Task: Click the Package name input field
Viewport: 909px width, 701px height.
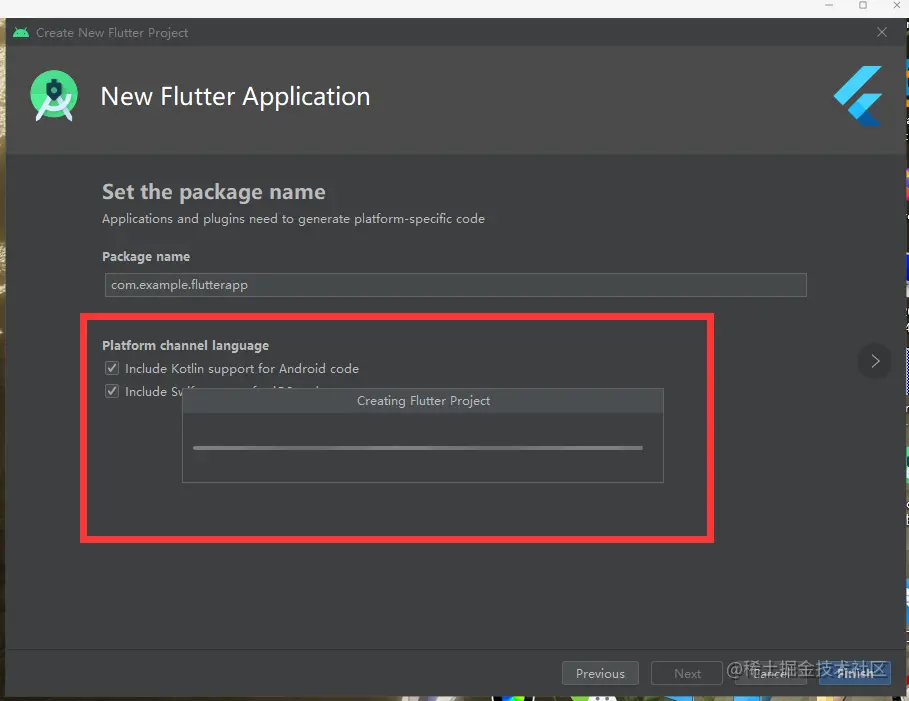Action: tap(455, 285)
